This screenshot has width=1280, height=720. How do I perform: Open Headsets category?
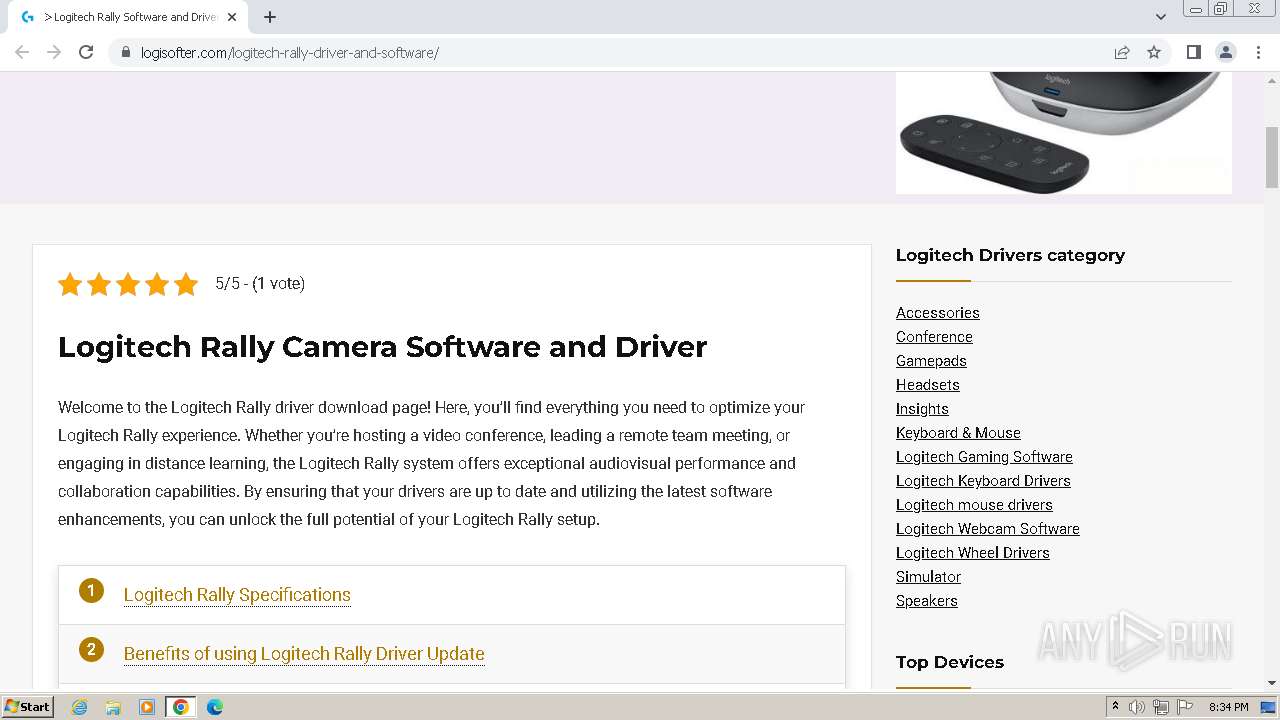tap(928, 385)
